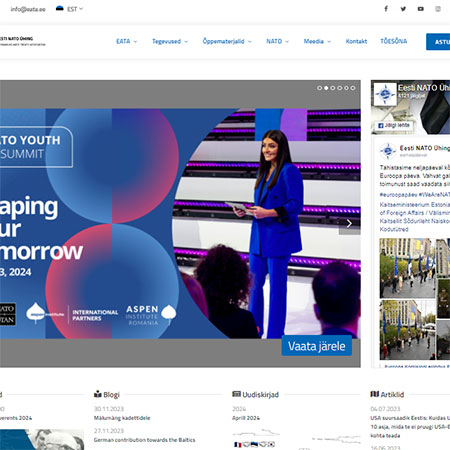
Task: Click Jälgi lehte follow button
Action: (394, 125)
